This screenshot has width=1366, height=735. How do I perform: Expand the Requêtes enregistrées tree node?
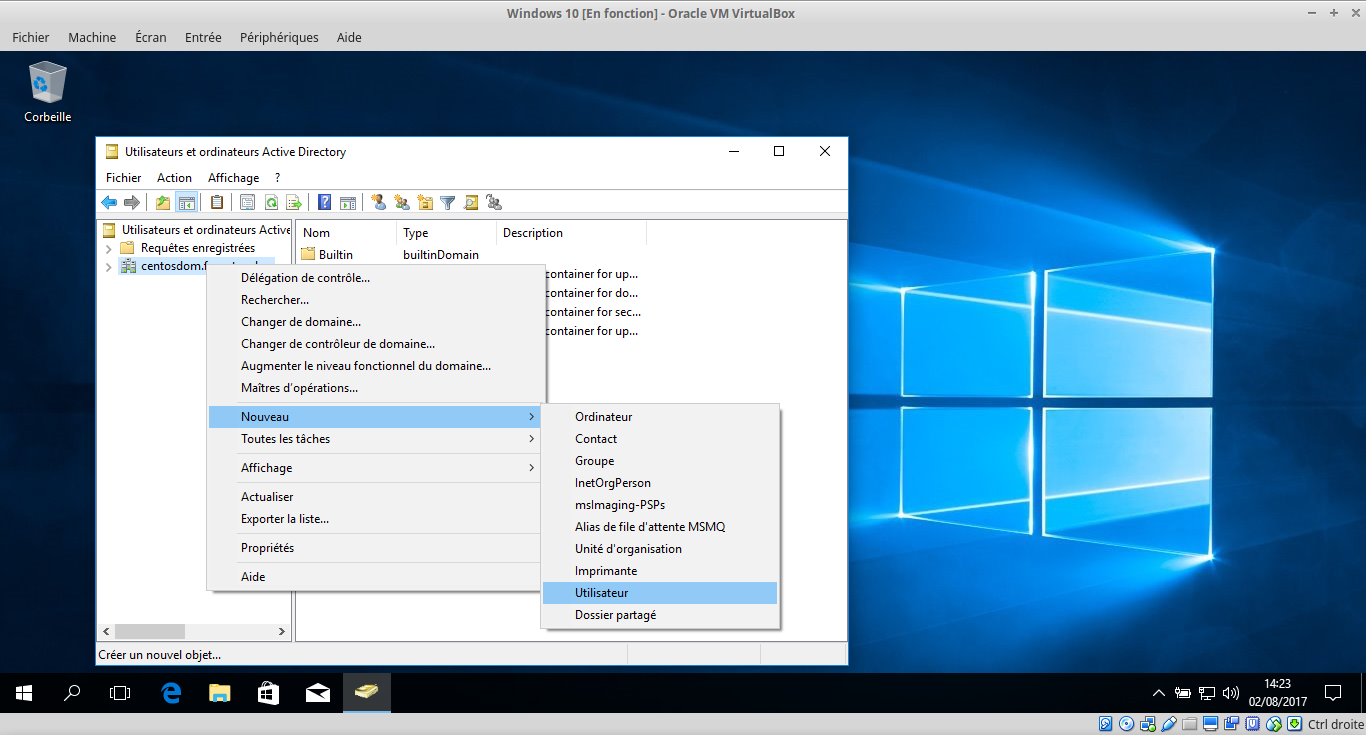(x=108, y=248)
